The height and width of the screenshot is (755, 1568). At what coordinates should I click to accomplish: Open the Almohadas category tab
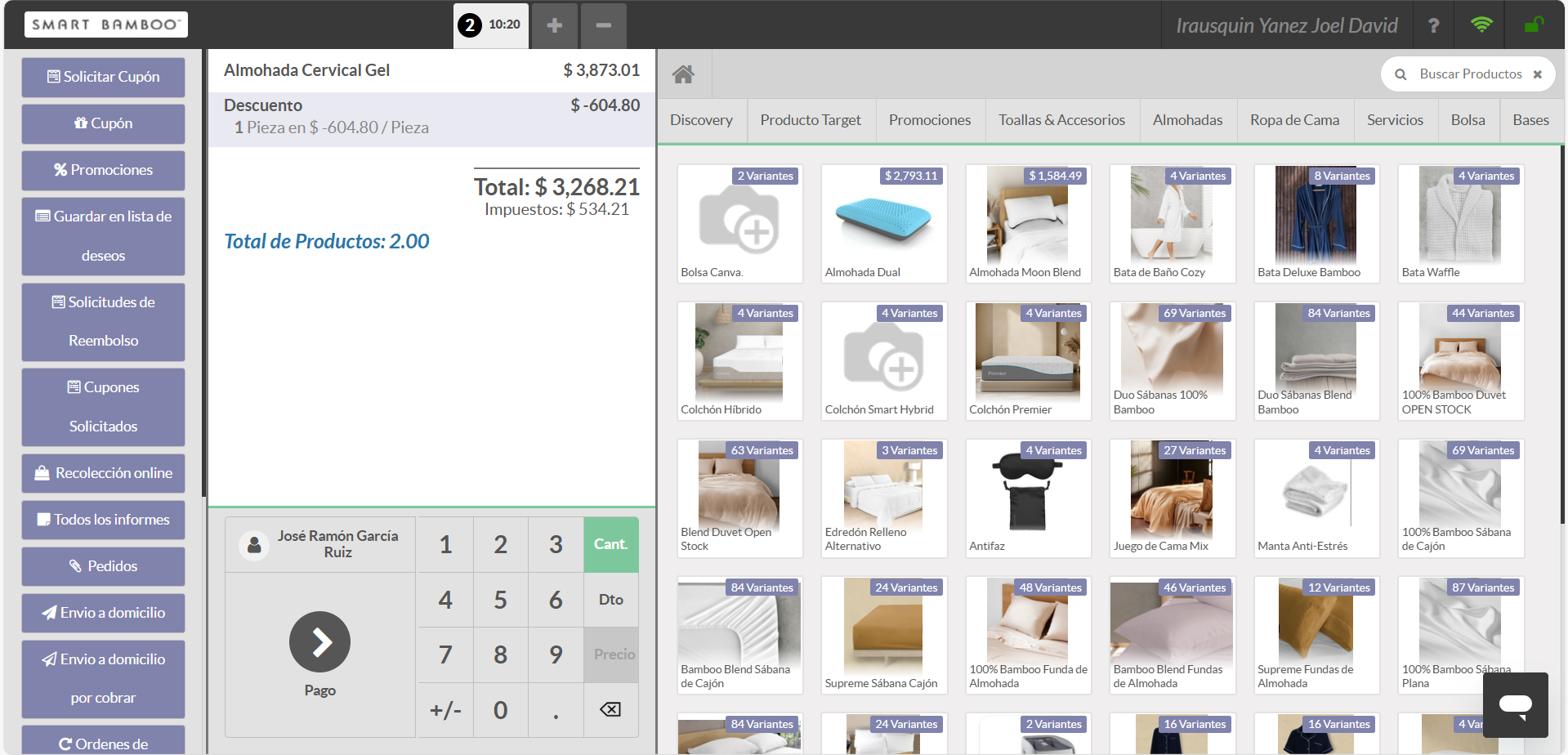[1187, 120]
